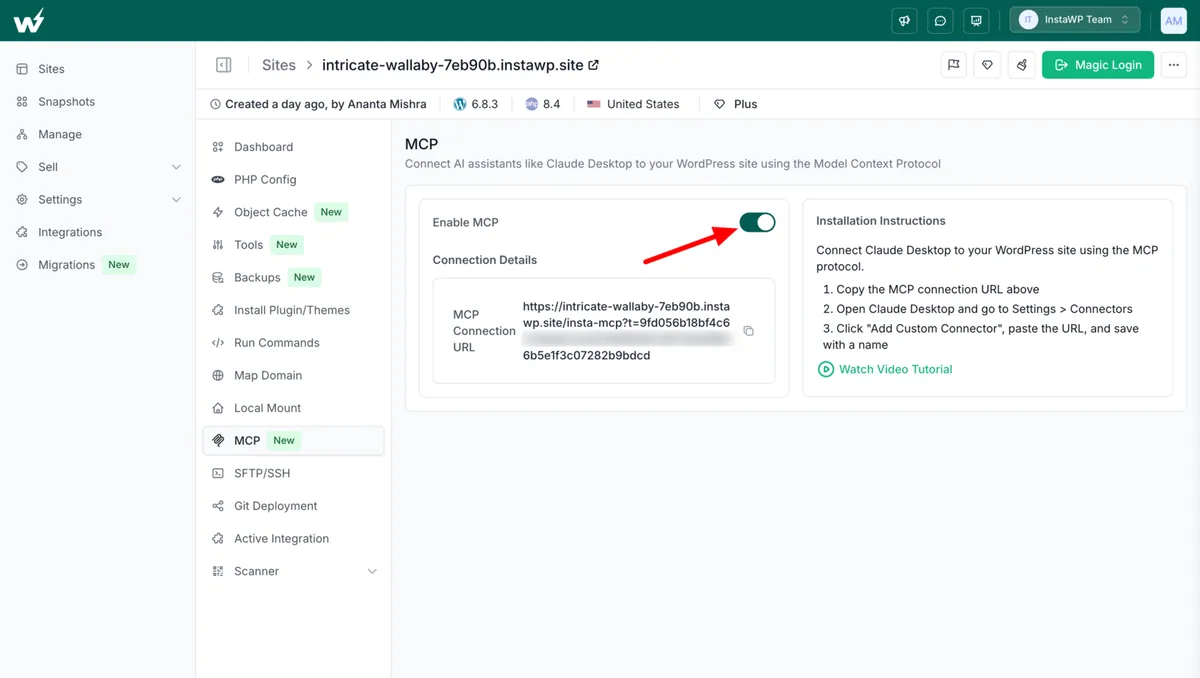This screenshot has width=1200, height=678.
Task: Click the InstaWP logo icon
Action: [30, 20]
